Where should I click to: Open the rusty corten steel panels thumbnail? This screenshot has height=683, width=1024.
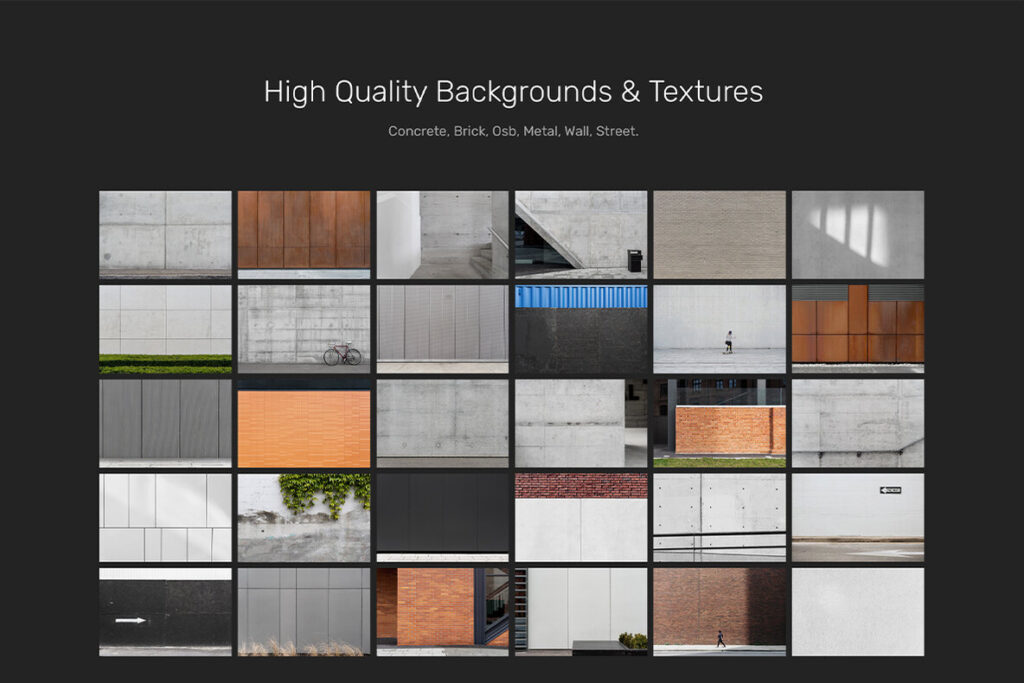[x=303, y=234]
